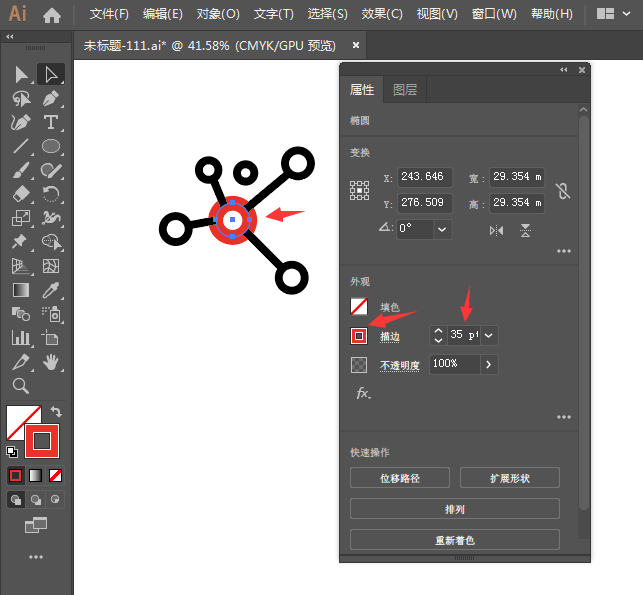
Task: Select the Zoom magnifier tool
Action: point(21,386)
